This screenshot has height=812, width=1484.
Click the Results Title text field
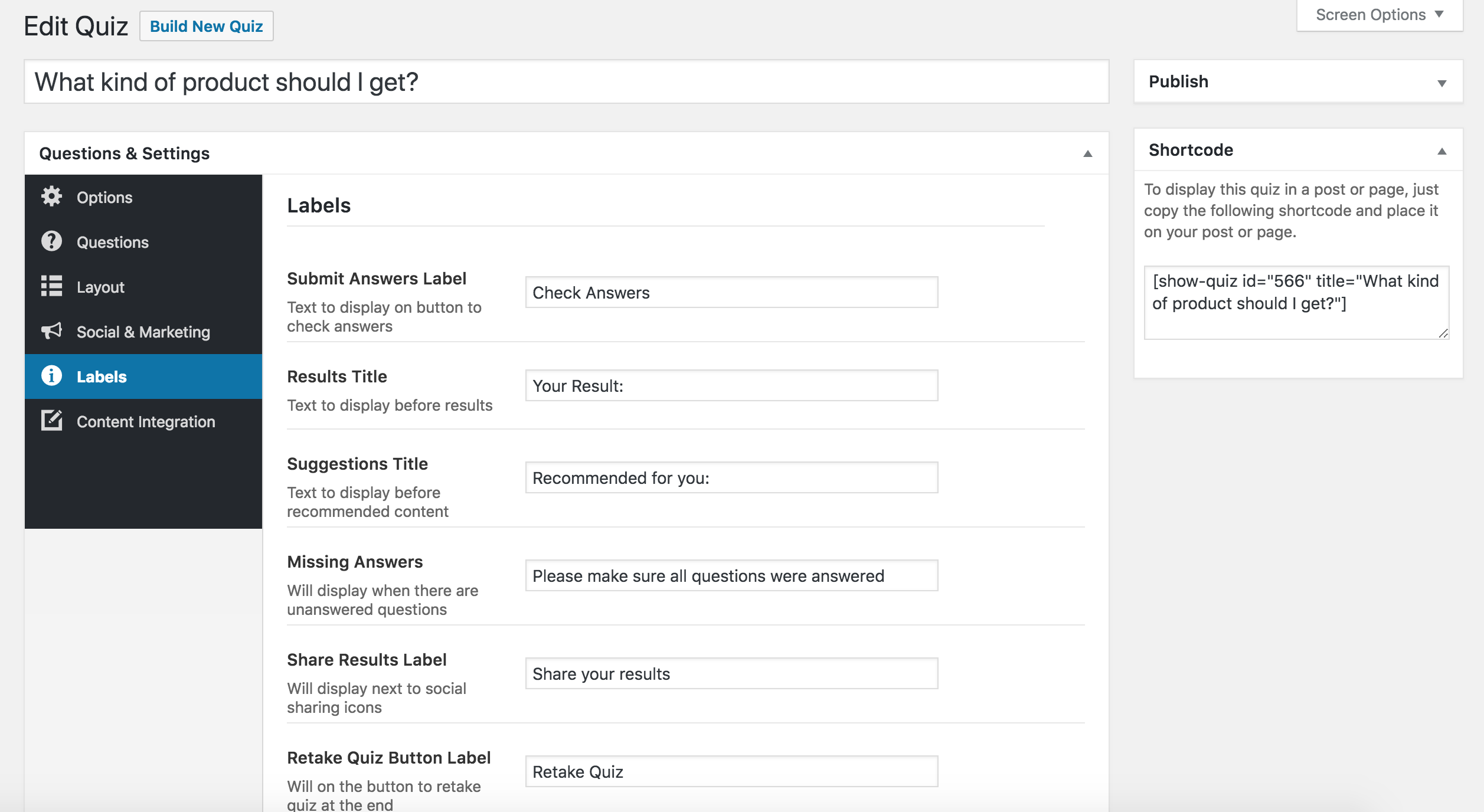[x=731, y=386]
